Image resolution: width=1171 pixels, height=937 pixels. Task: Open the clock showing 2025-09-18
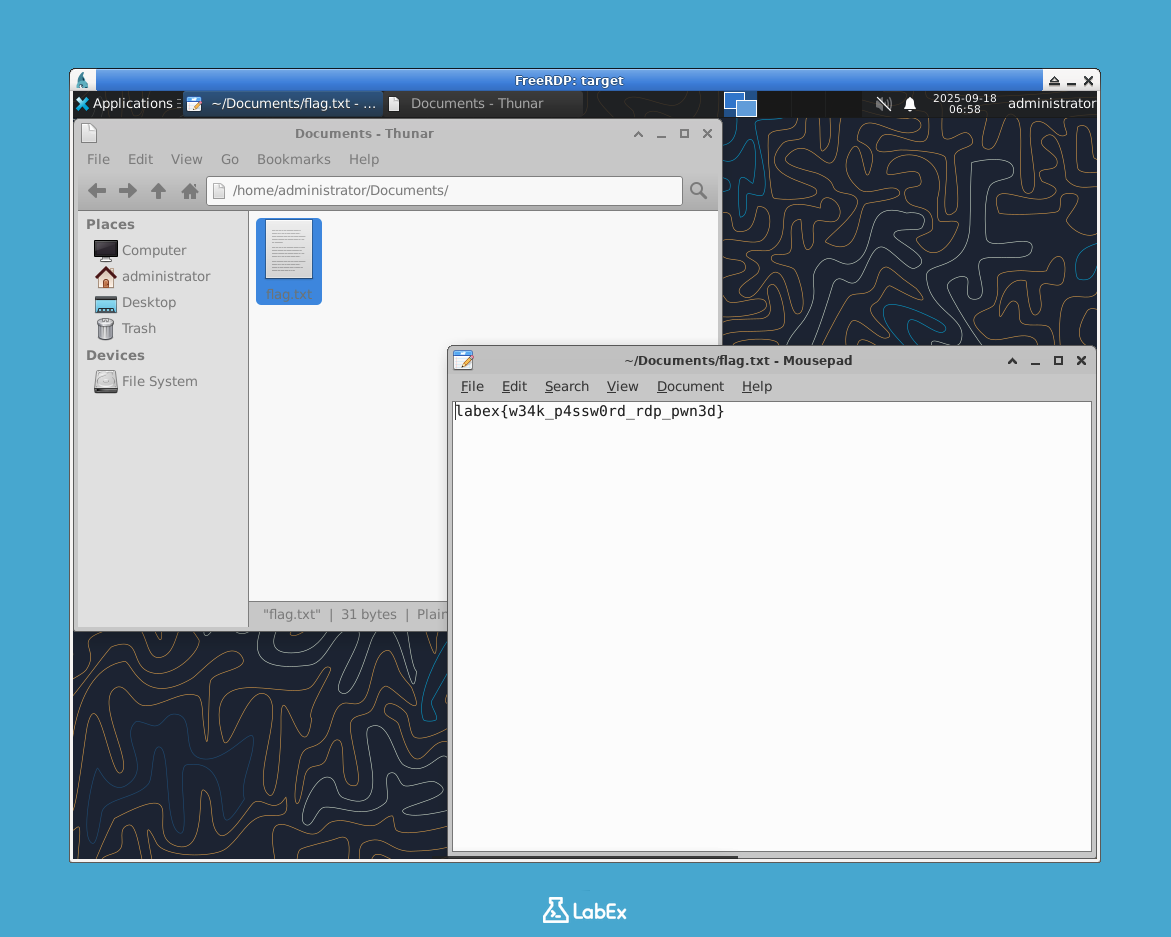click(967, 103)
